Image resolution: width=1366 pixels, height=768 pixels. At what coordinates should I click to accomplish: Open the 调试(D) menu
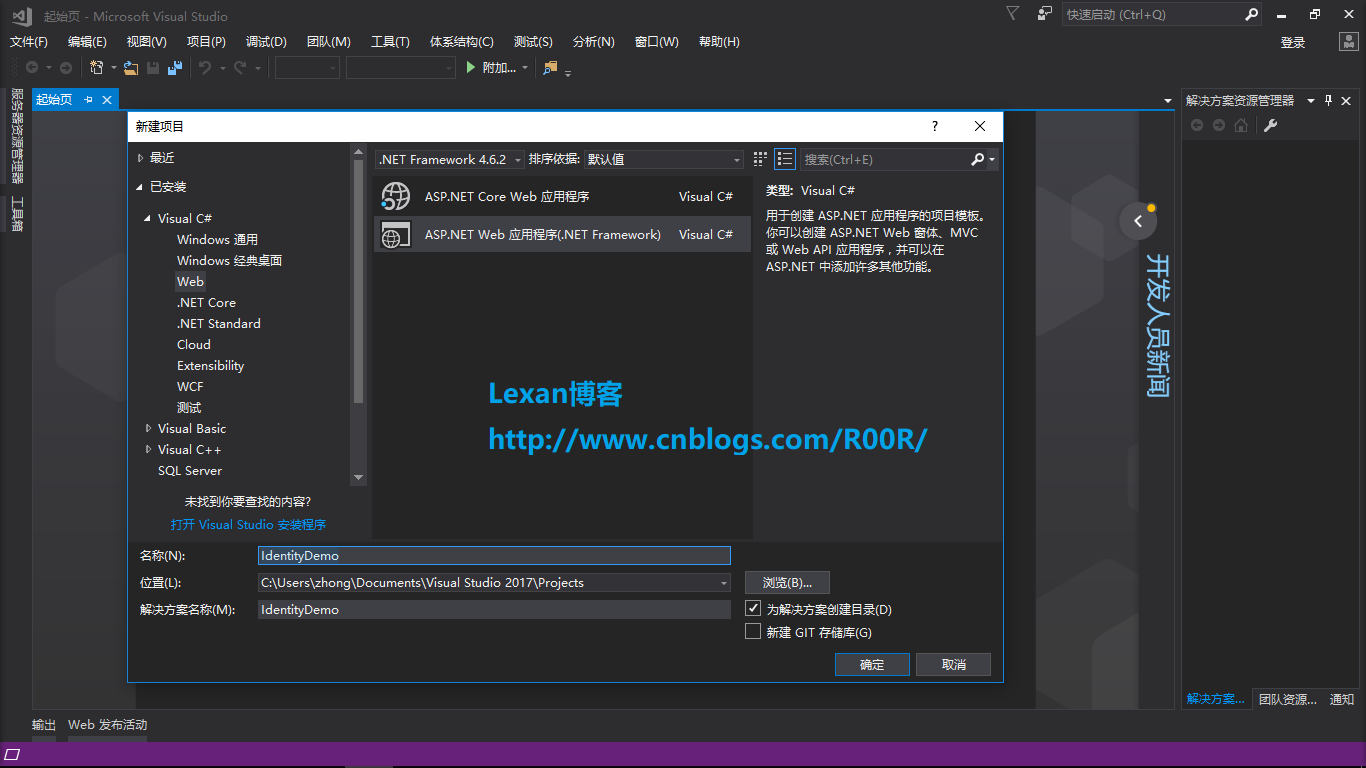click(266, 41)
